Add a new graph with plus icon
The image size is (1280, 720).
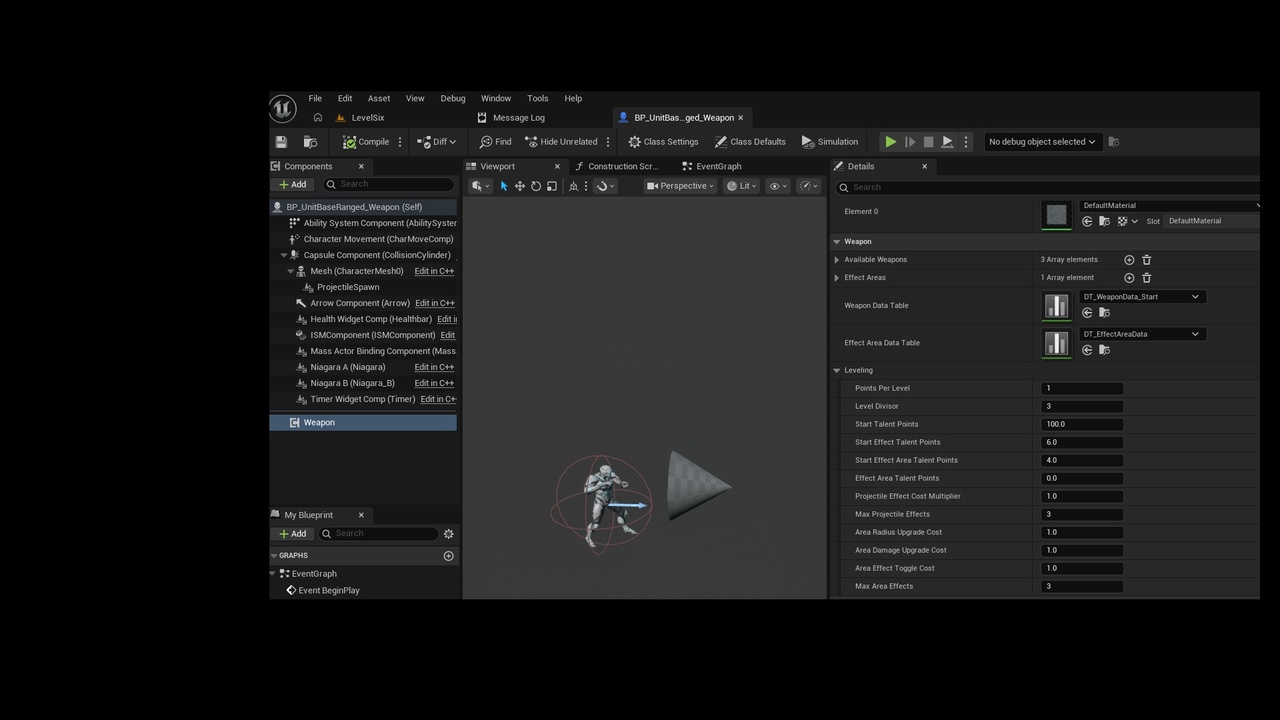448,556
